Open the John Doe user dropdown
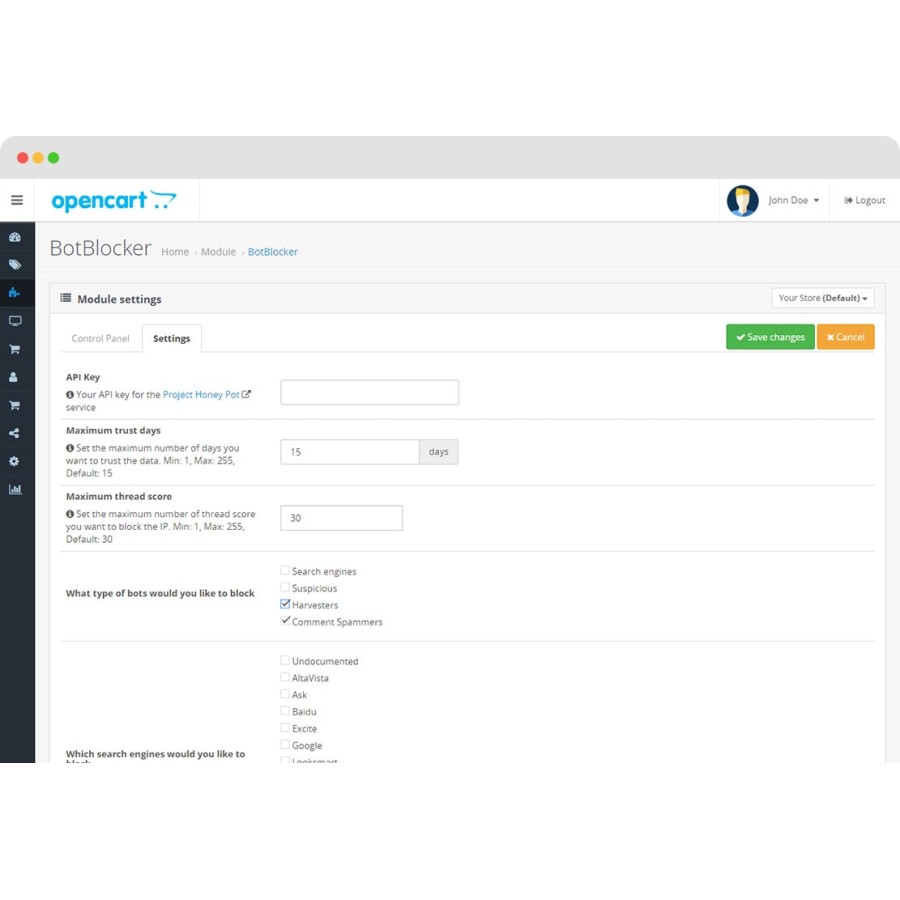 pyautogui.click(x=794, y=200)
